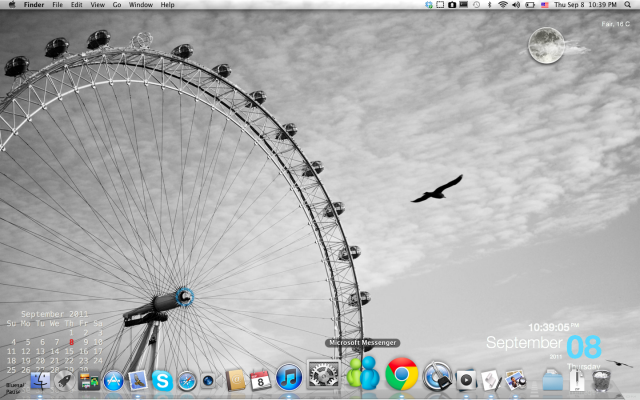Click the round blue brush dock icon
Viewport: 640px width, 400px height.
pos(437,376)
